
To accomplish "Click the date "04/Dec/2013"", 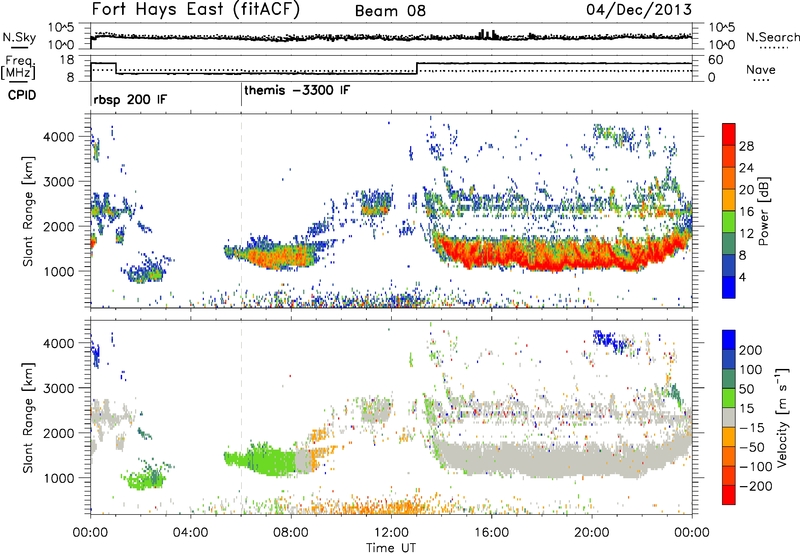I will 639,9.
